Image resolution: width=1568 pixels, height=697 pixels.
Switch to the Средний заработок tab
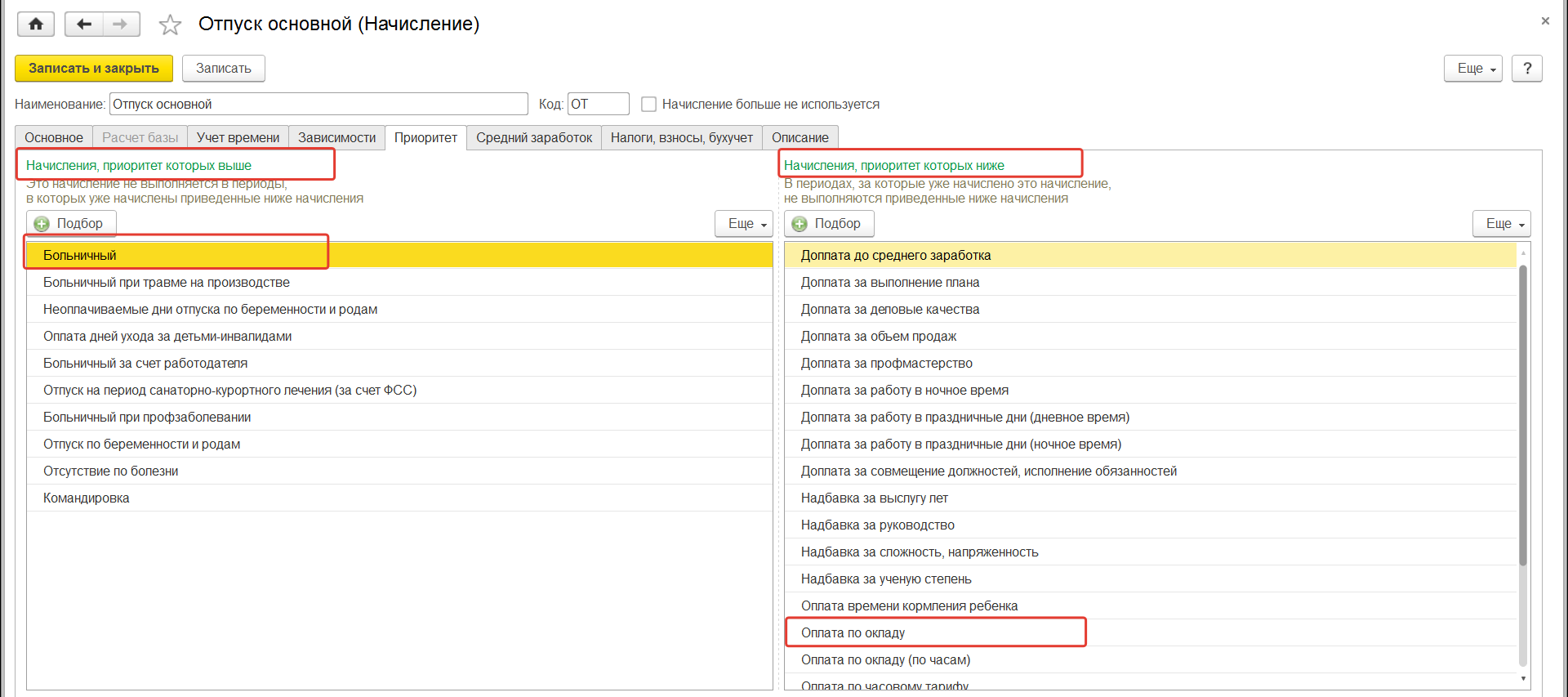pyautogui.click(x=534, y=137)
